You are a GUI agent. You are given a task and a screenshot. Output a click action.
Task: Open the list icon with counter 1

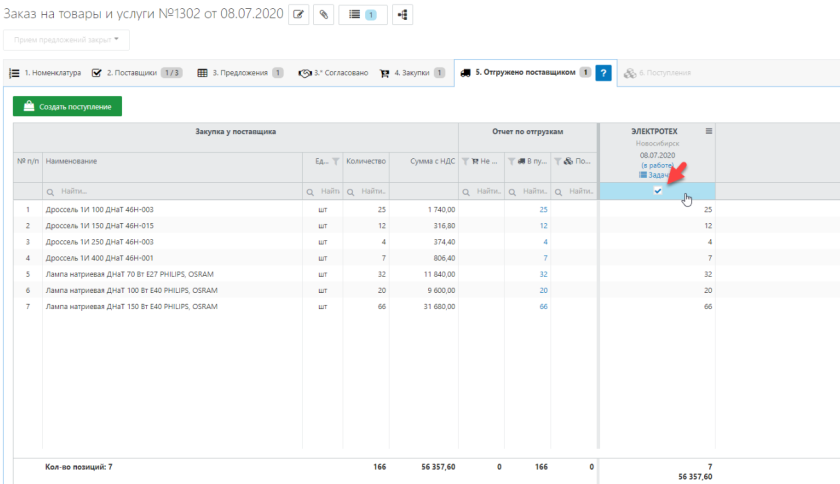point(362,14)
